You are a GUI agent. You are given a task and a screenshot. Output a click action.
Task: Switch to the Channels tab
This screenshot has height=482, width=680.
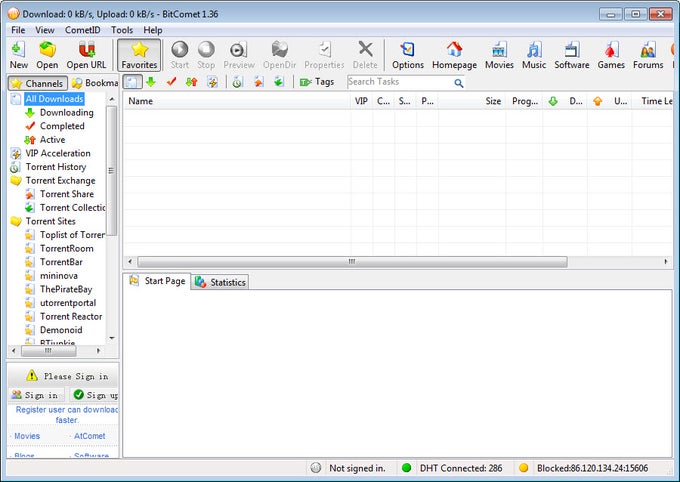38,83
